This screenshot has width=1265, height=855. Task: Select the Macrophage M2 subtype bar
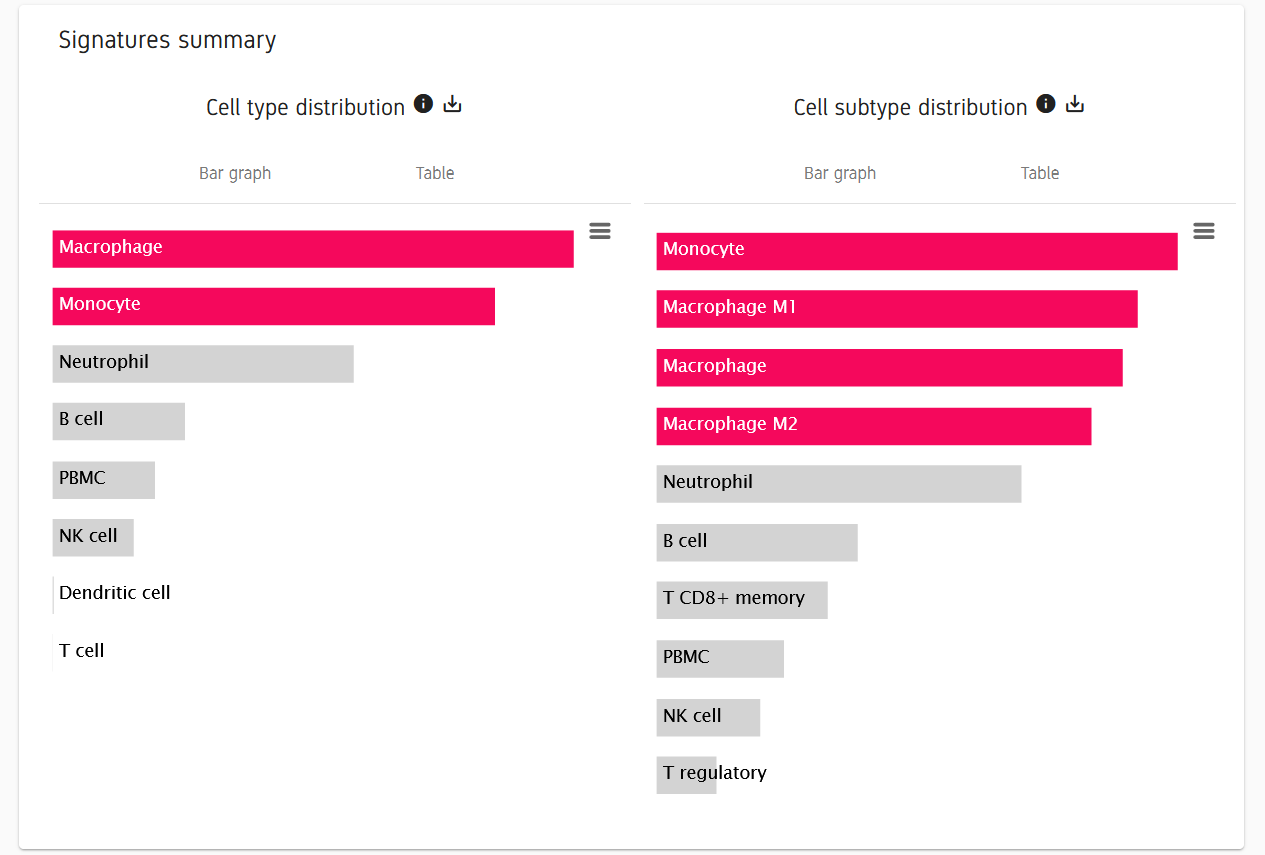tap(873, 426)
